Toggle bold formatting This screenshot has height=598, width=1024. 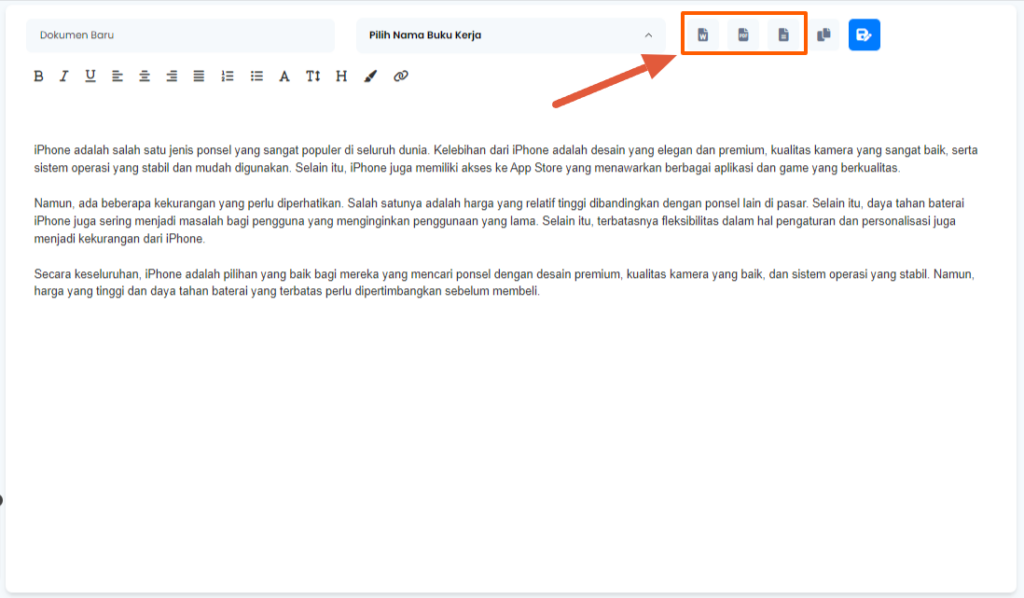coord(39,76)
